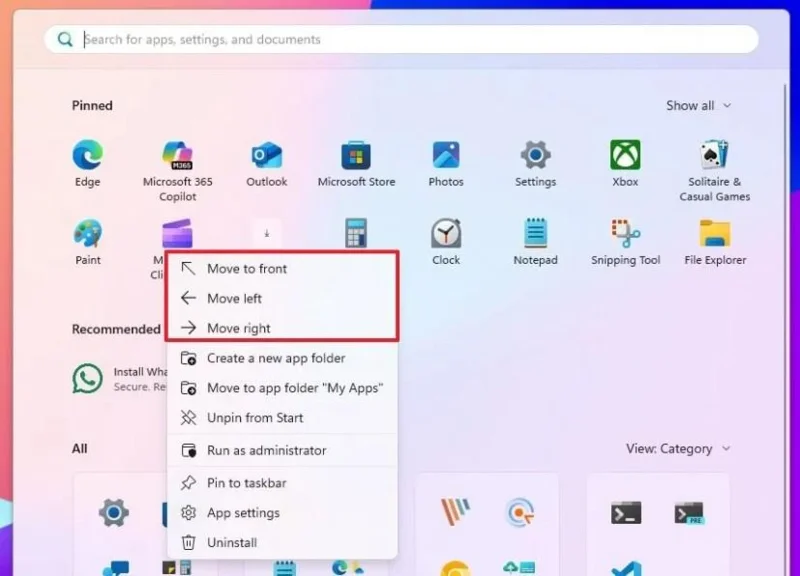Select Move left from the context menu
Image resolution: width=800 pixels, height=576 pixels.
(x=282, y=298)
